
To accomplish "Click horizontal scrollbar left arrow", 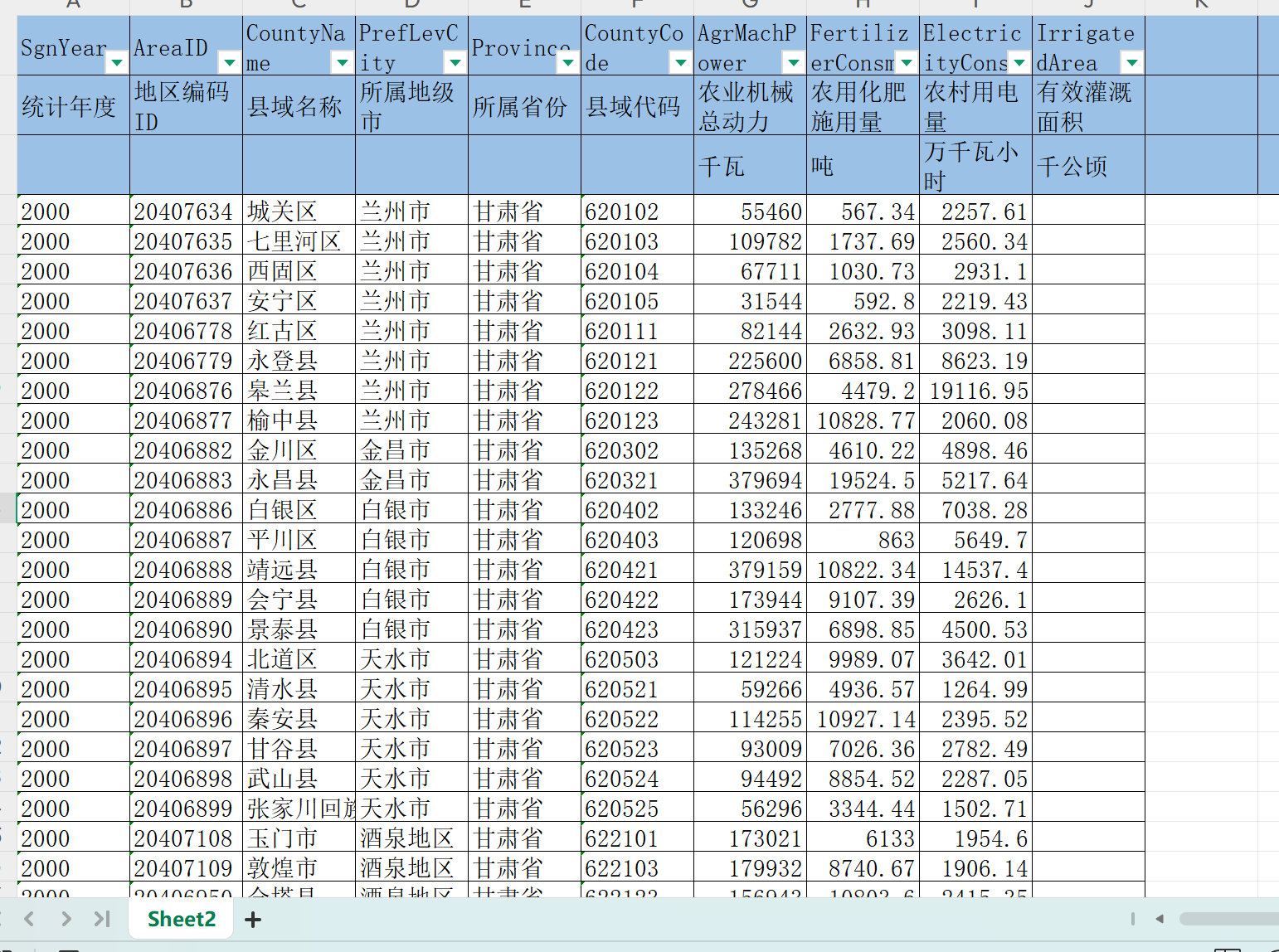I will 1160,919.
